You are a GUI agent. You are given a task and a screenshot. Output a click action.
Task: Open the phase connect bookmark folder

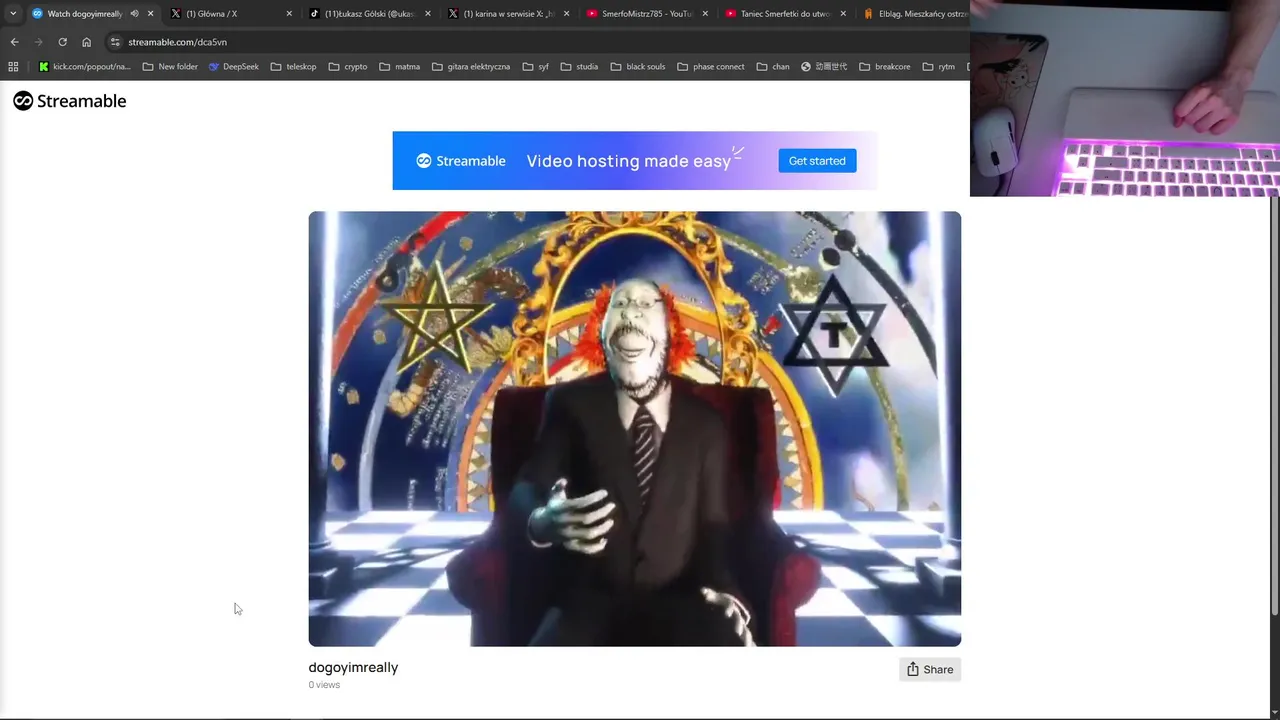point(710,67)
